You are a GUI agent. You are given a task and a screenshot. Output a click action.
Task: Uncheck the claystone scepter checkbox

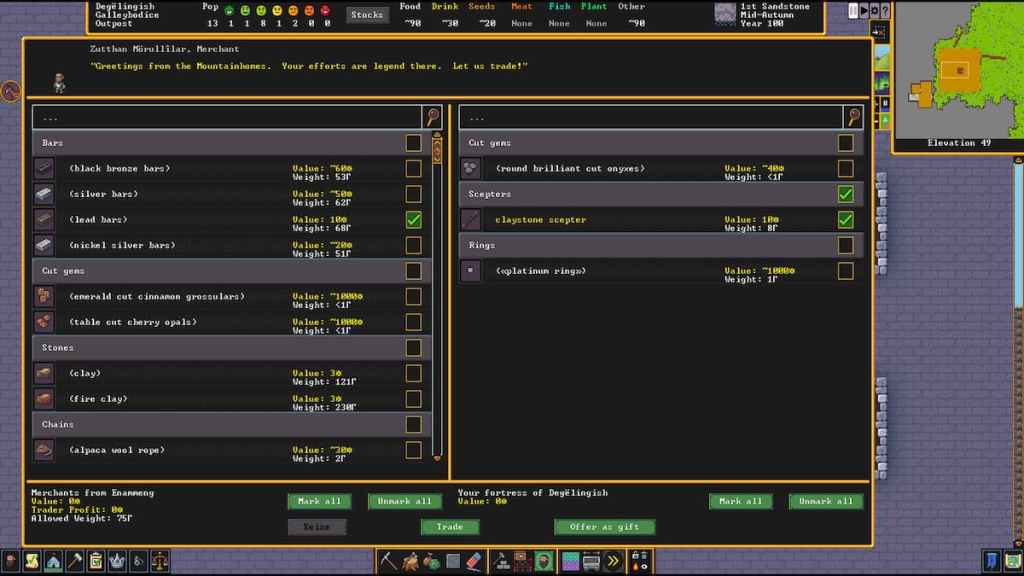846,220
